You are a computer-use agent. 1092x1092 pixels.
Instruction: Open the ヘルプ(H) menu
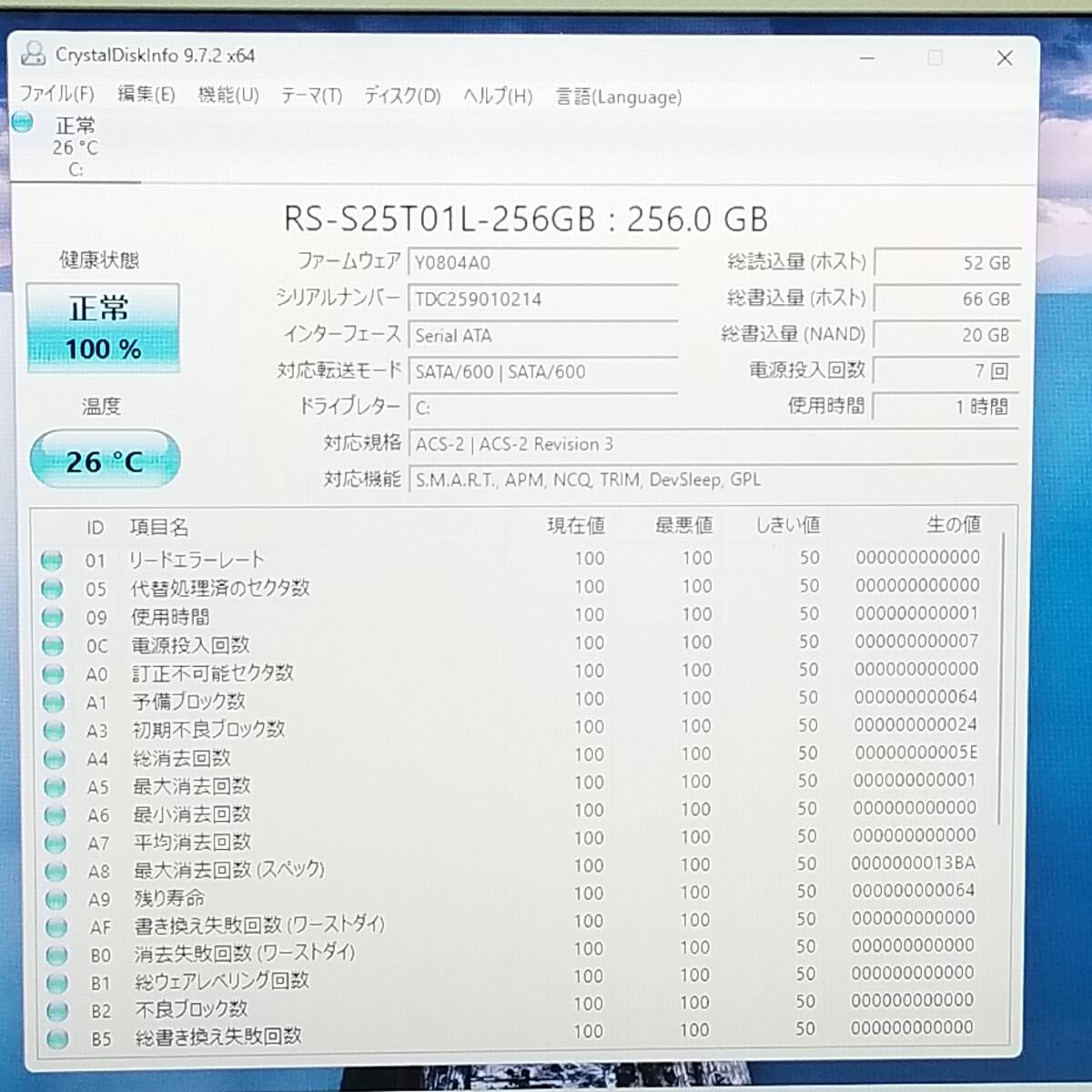click(498, 96)
